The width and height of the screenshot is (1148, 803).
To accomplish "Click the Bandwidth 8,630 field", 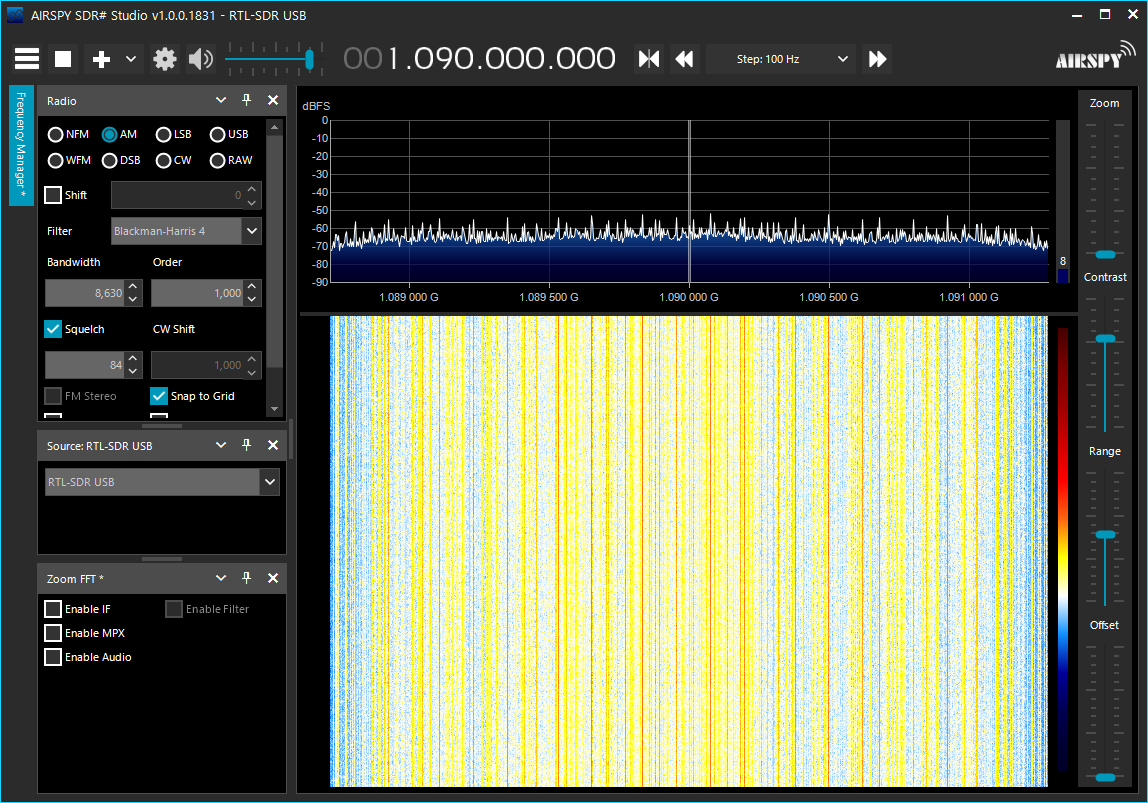I will 85,293.
